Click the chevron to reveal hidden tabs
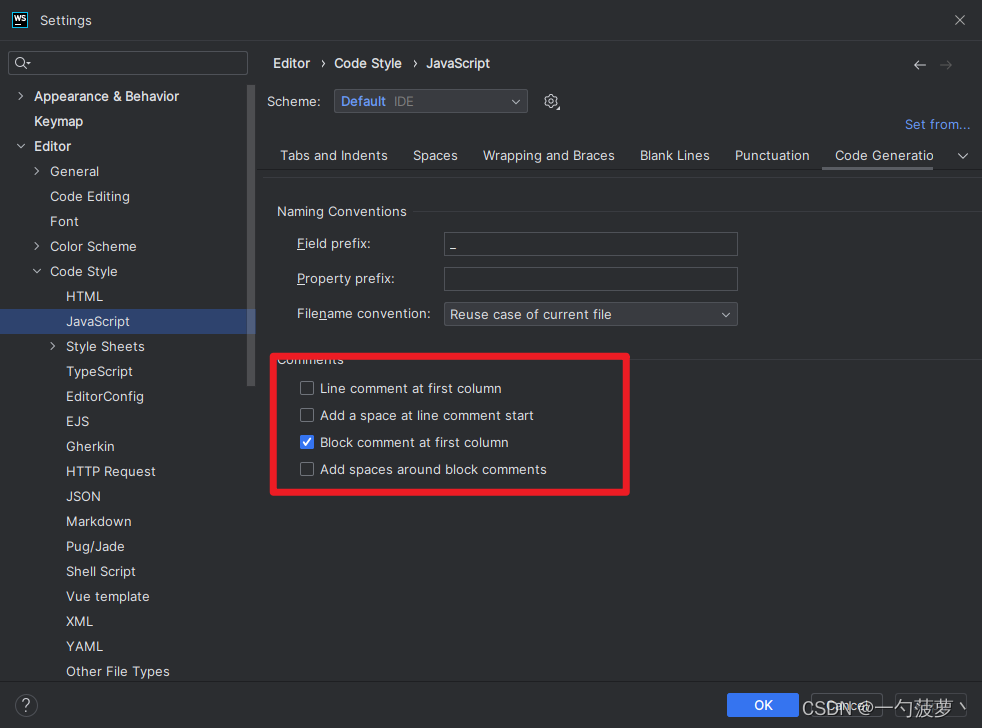Screen dimensions: 982x728 coord(962,156)
